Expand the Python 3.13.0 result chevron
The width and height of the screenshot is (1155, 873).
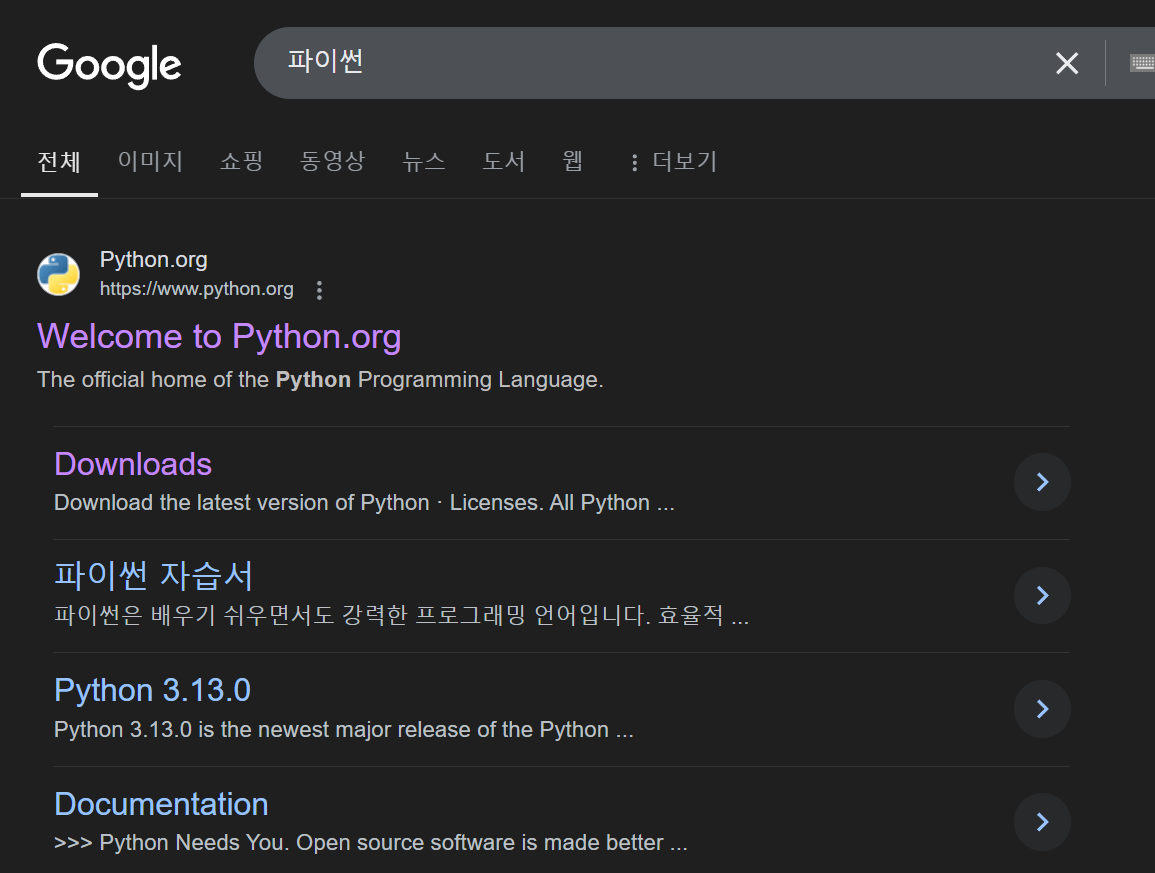pos(1042,709)
